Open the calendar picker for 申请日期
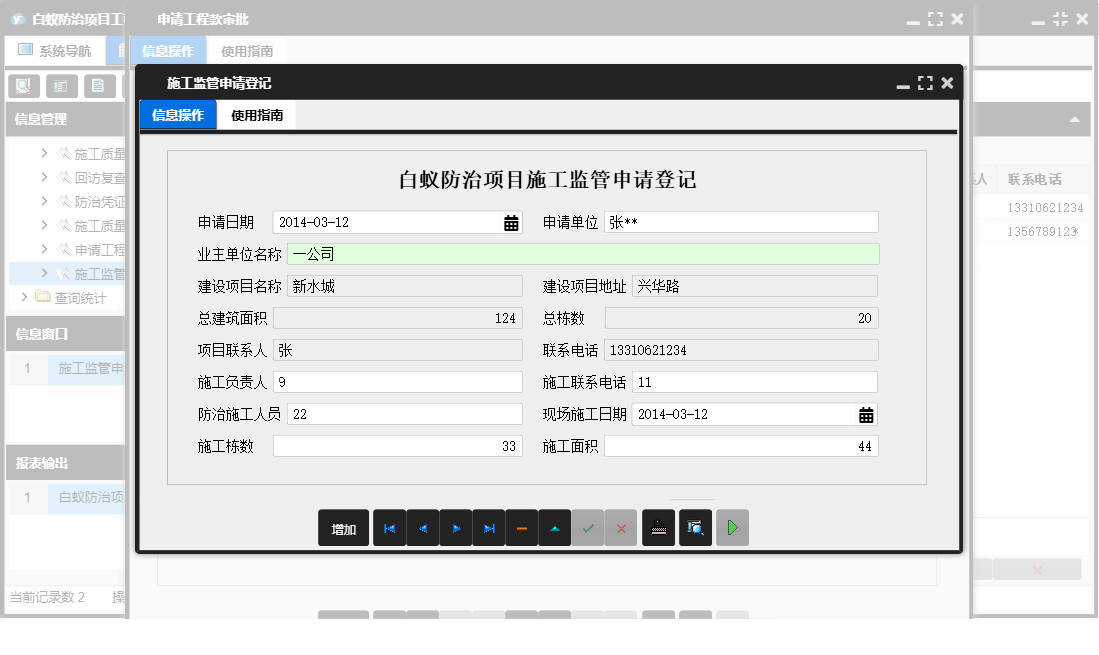 (511, 223)
